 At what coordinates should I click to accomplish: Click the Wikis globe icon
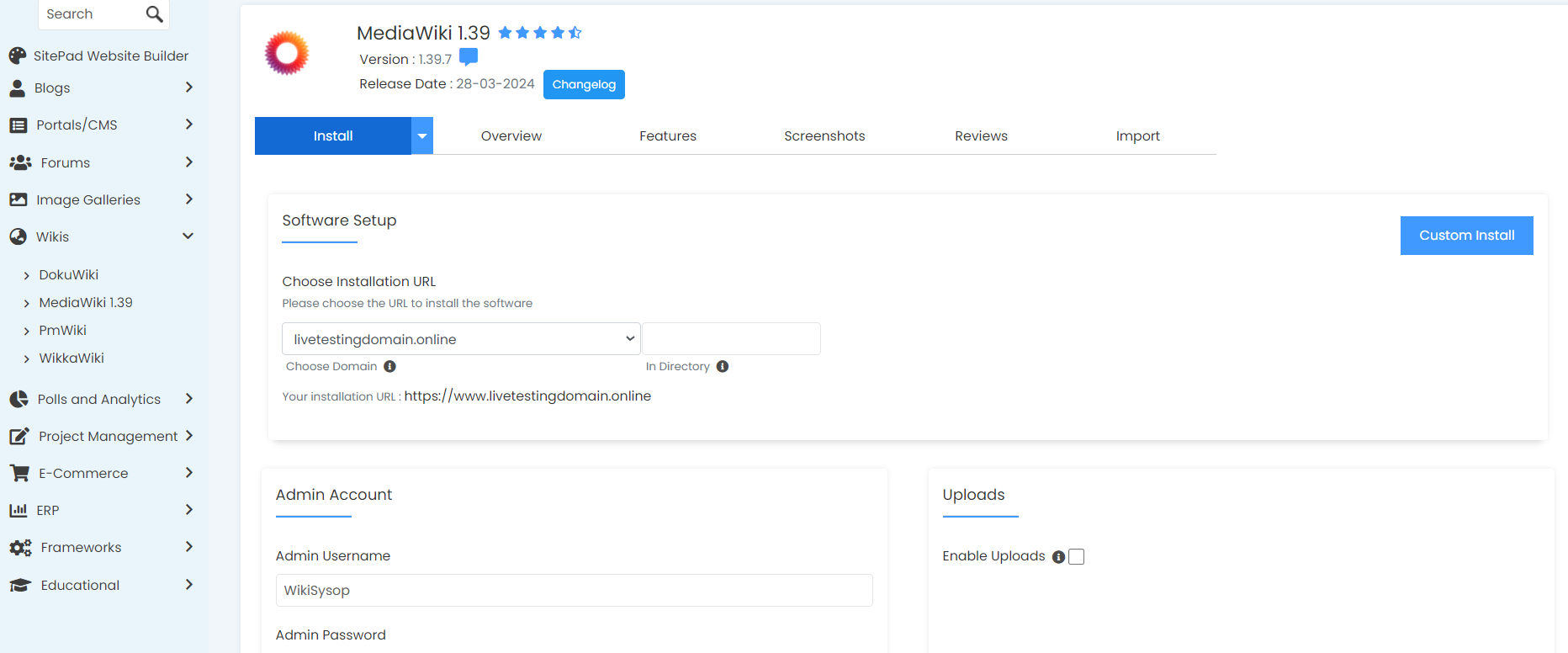pyautogui.click(x=18, y=236)
